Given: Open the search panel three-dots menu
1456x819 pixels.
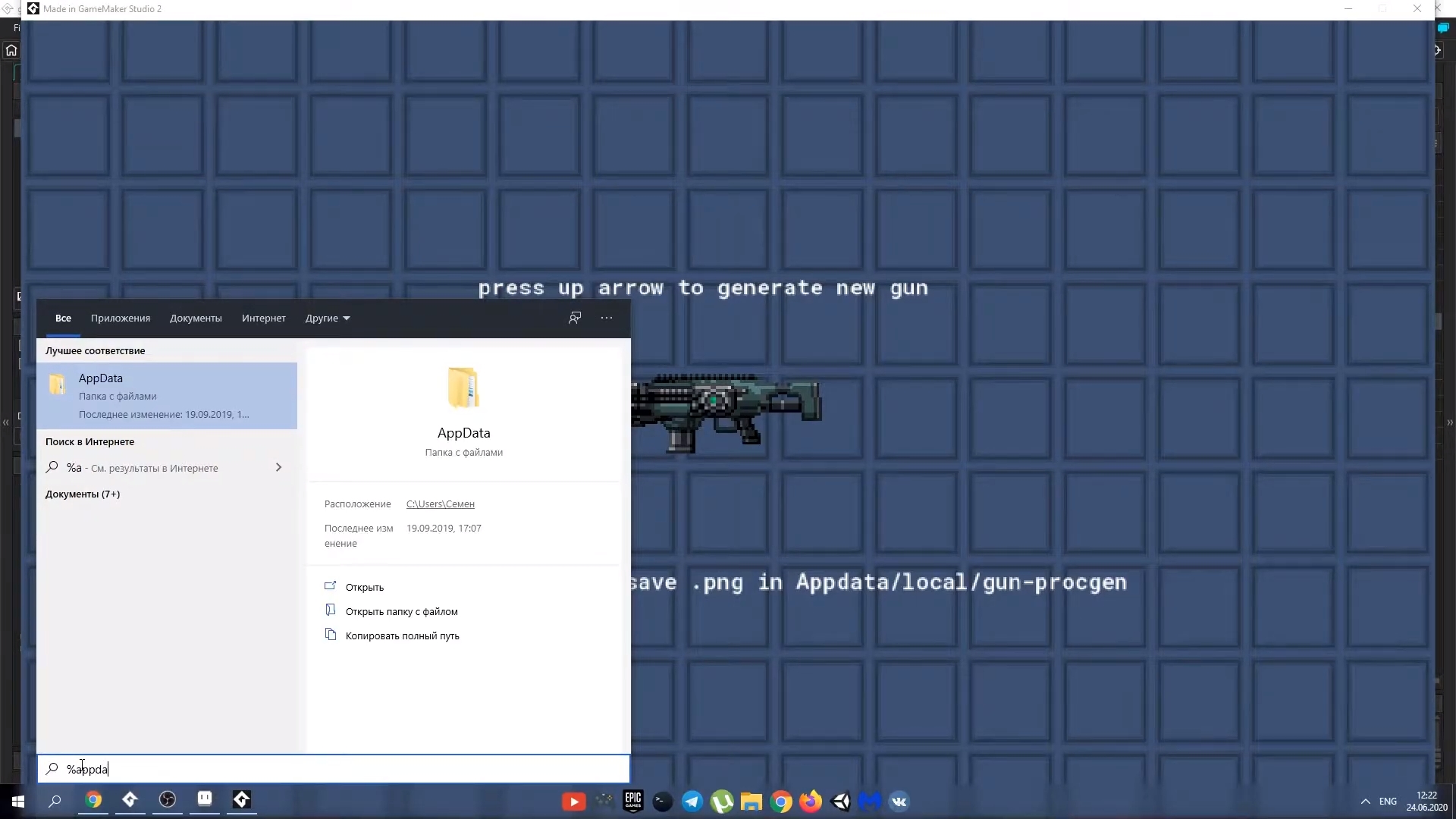Looking at the screenshot, I should click(607, 318).
